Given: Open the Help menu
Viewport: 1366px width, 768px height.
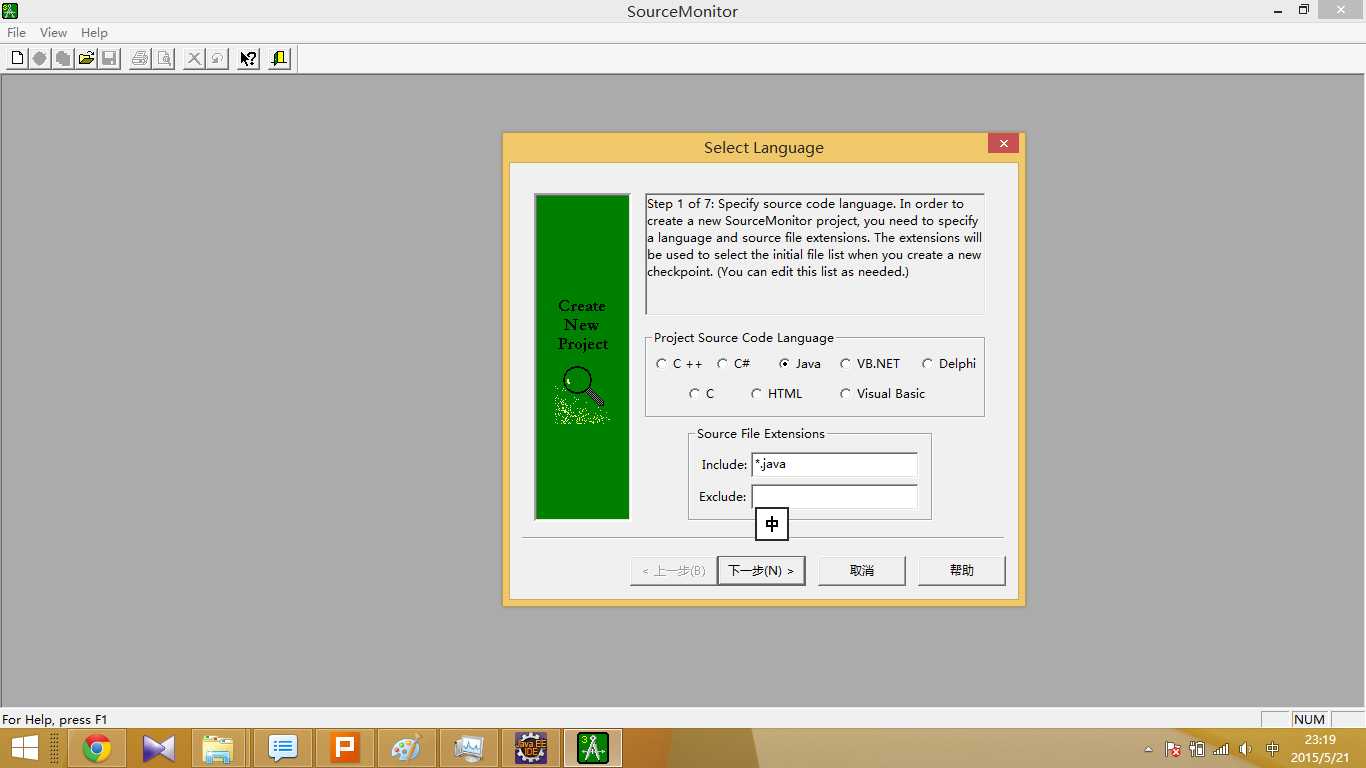Looking at the screenshot, I should click(94, 33).
